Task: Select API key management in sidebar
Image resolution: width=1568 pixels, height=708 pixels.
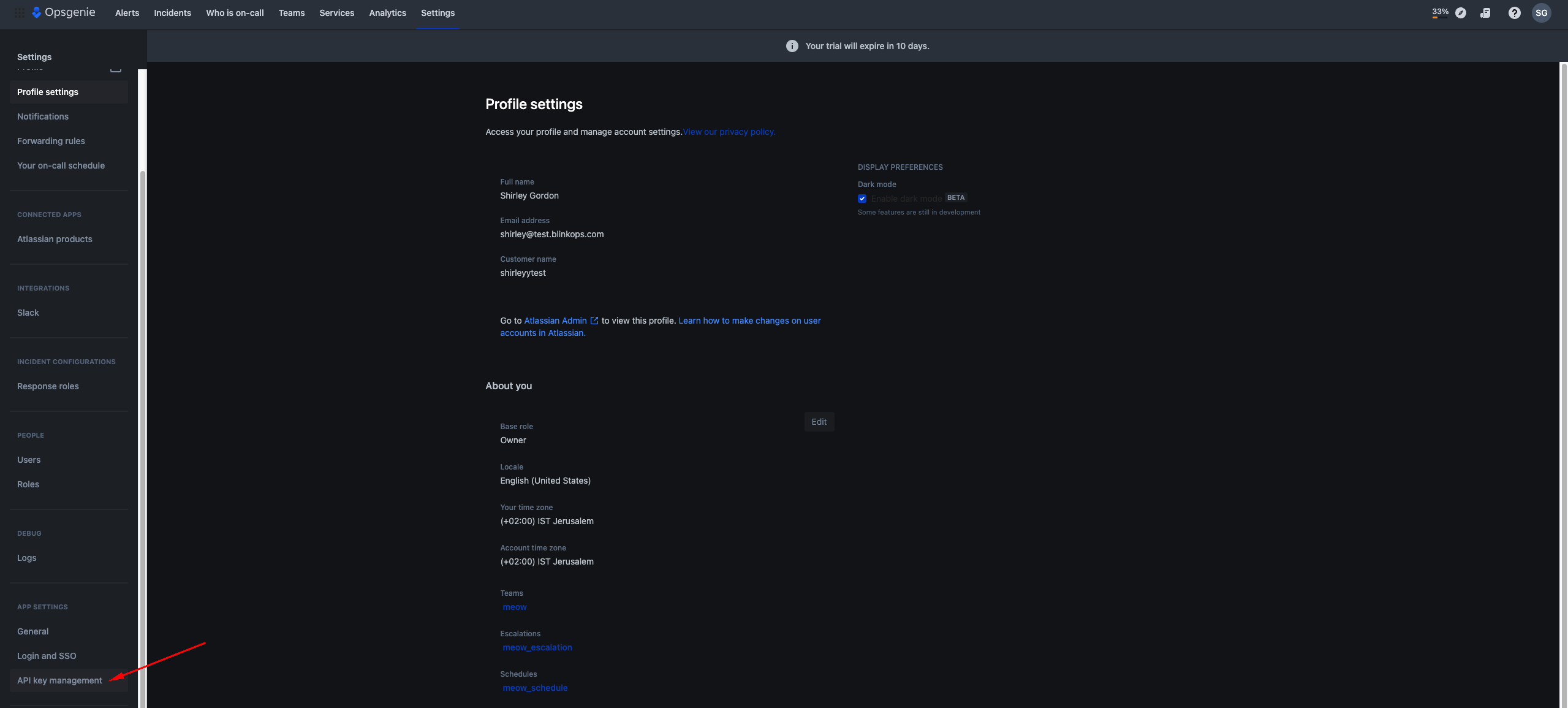Action: [59, 680]
